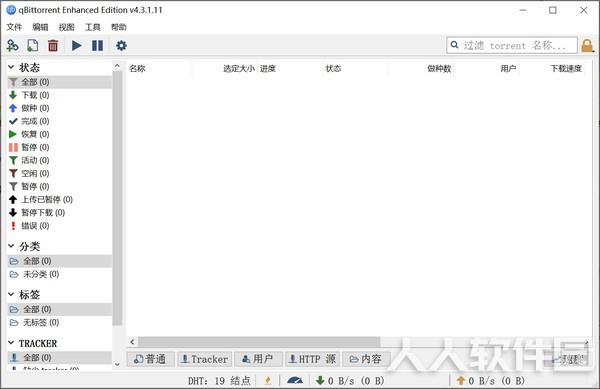Click the torrent list horizontal scrollbar

259,342
